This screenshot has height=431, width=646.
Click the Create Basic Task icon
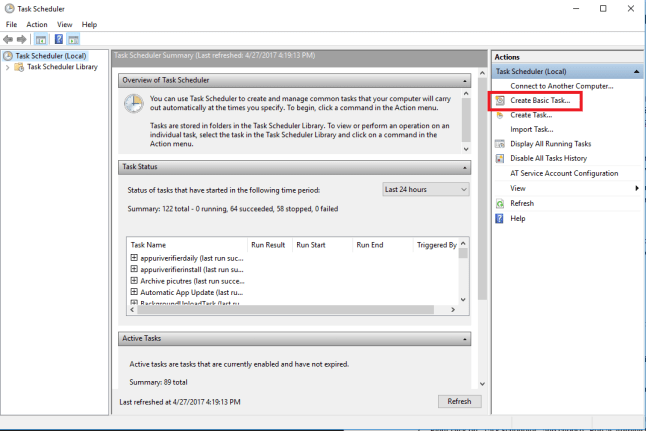coord(500,101)
